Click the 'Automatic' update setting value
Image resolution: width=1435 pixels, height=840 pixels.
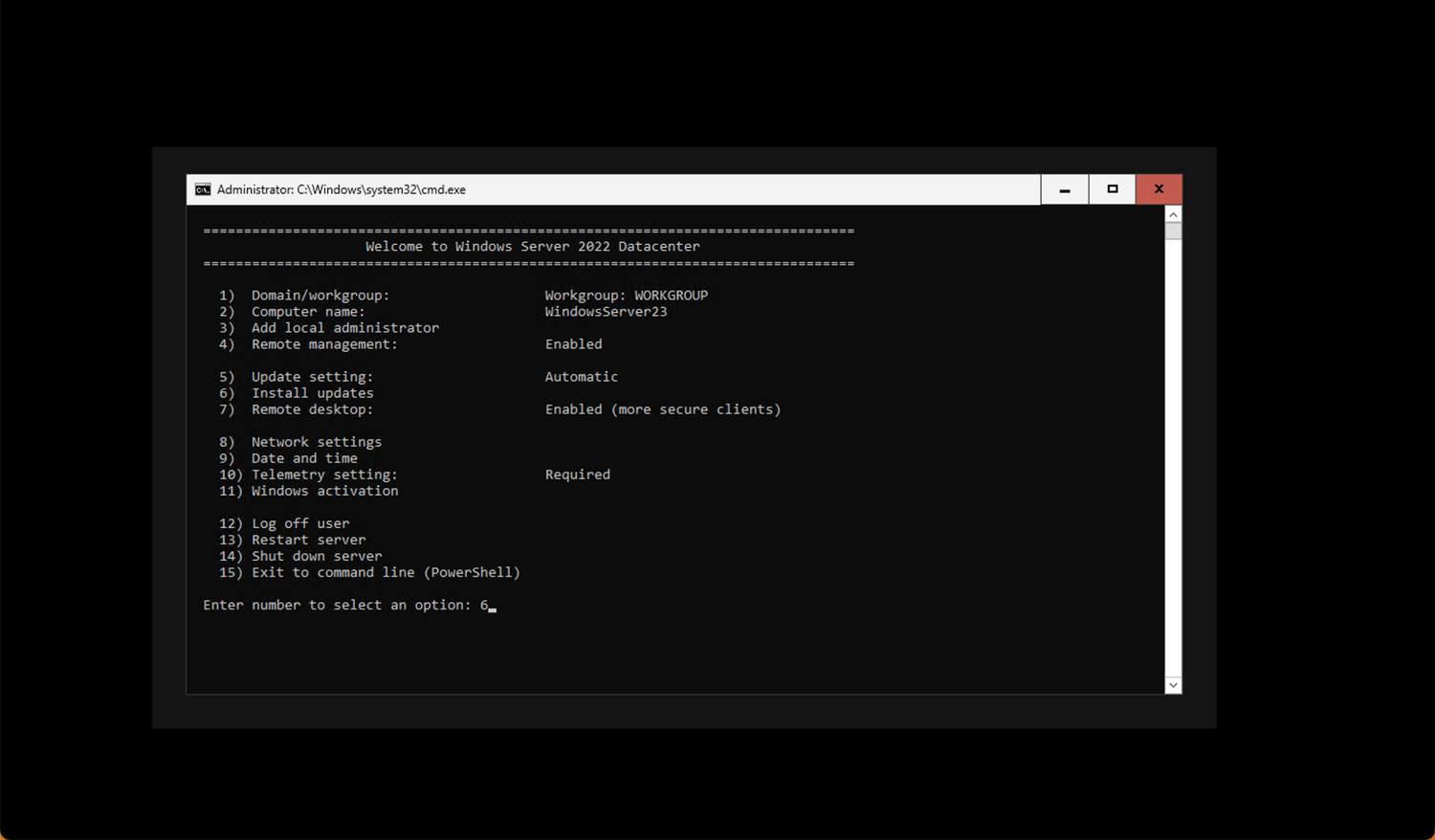(582, 377)
